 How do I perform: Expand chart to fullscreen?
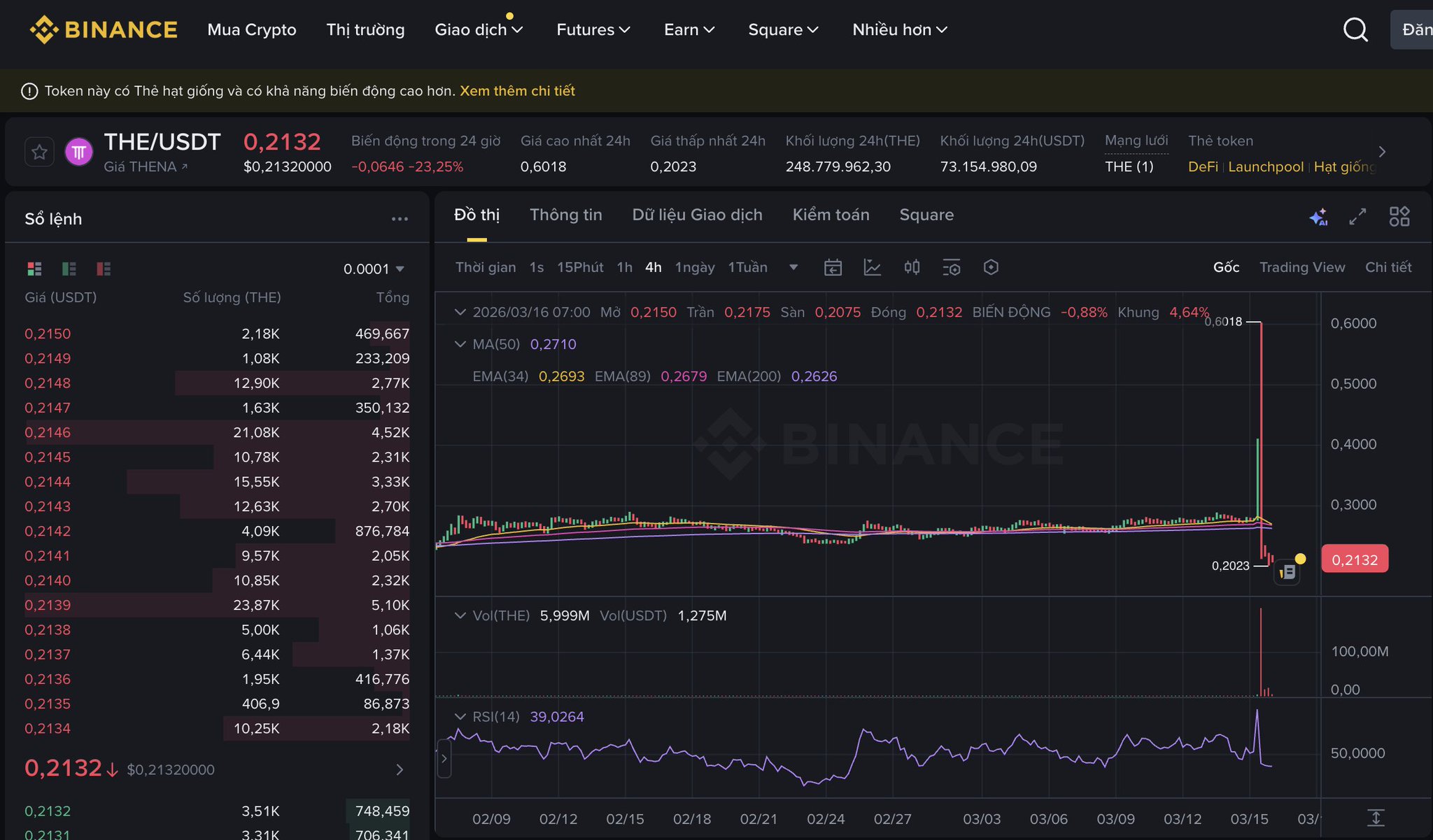(x=1357, y=217)
